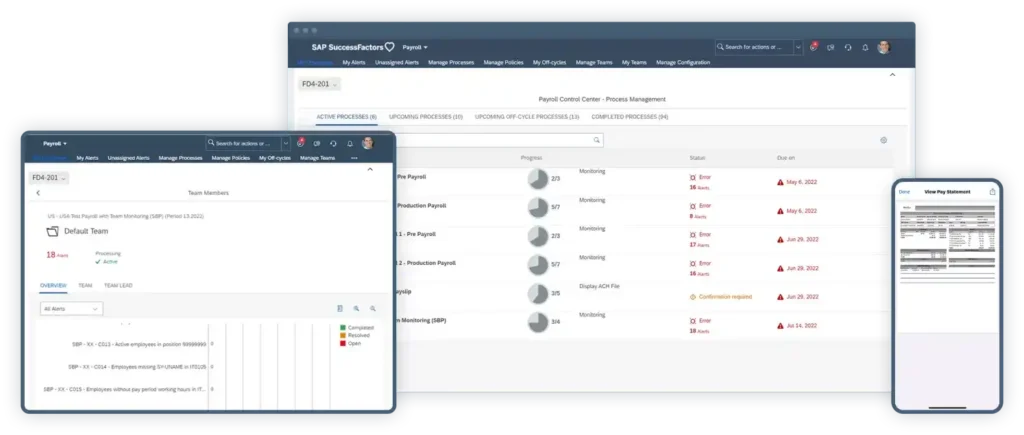This screenshot has width=1024, height=435.
Task: Open Manage Policies in desktop navigation bar
Action: (x=504, y=63)
